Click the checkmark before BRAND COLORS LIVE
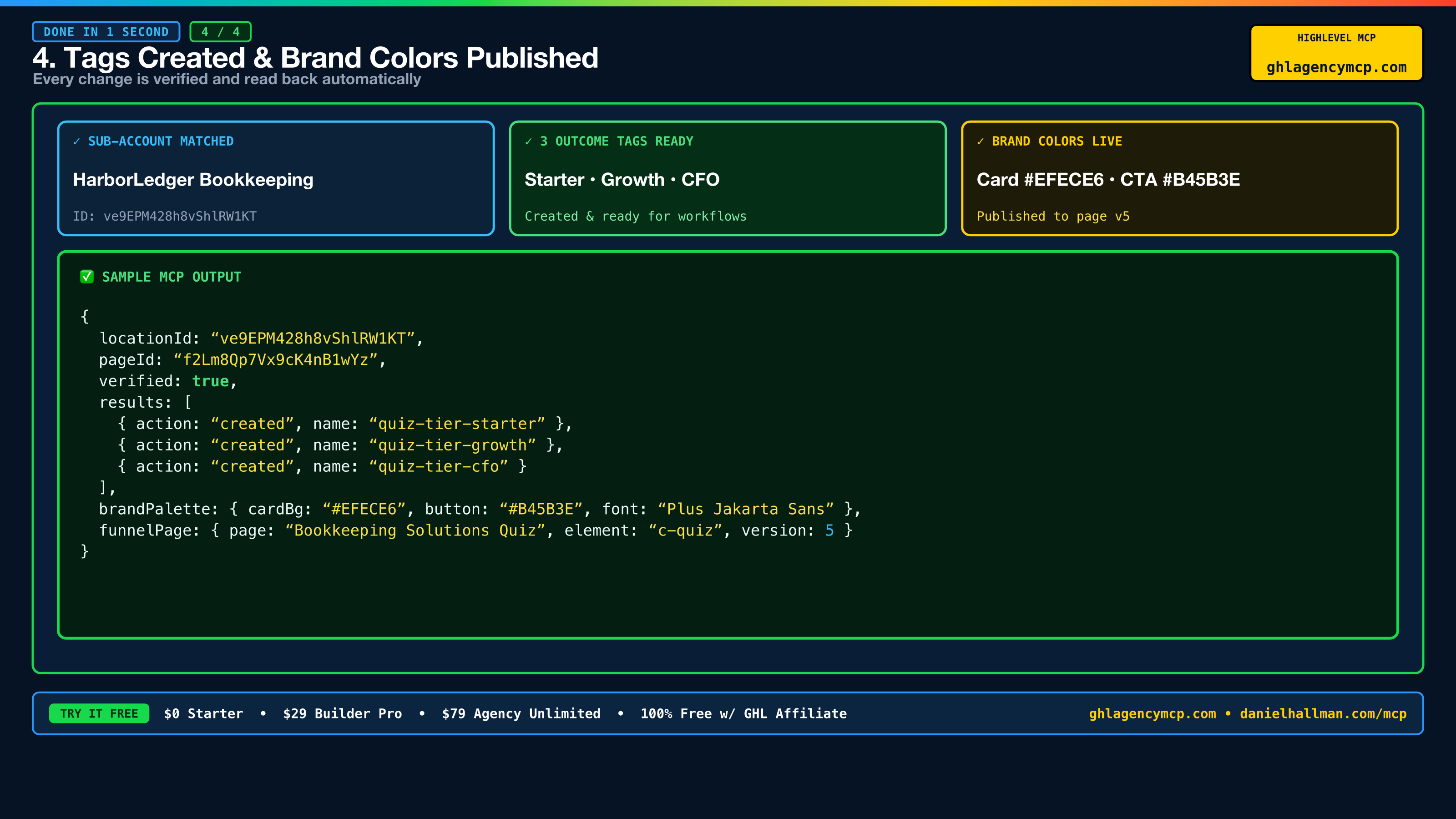The height and width of the screenshot is (819, 1456). (x=981, y=142)
